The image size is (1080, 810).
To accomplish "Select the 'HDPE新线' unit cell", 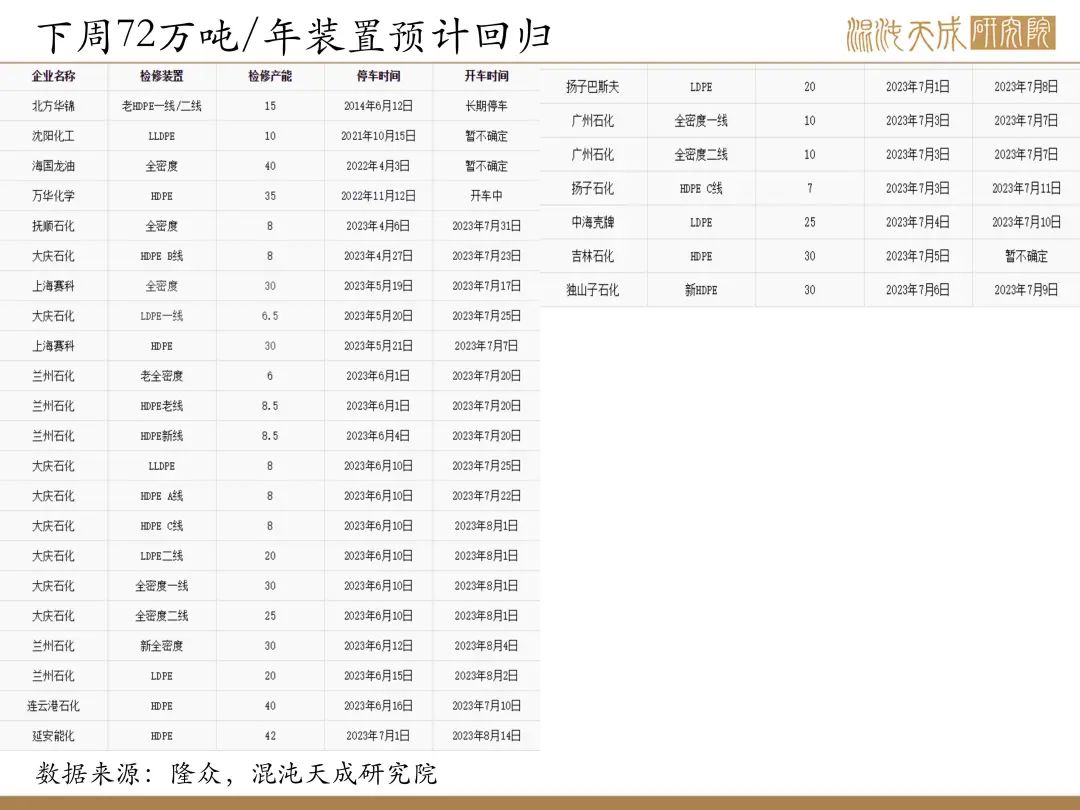I will [162, 436].
